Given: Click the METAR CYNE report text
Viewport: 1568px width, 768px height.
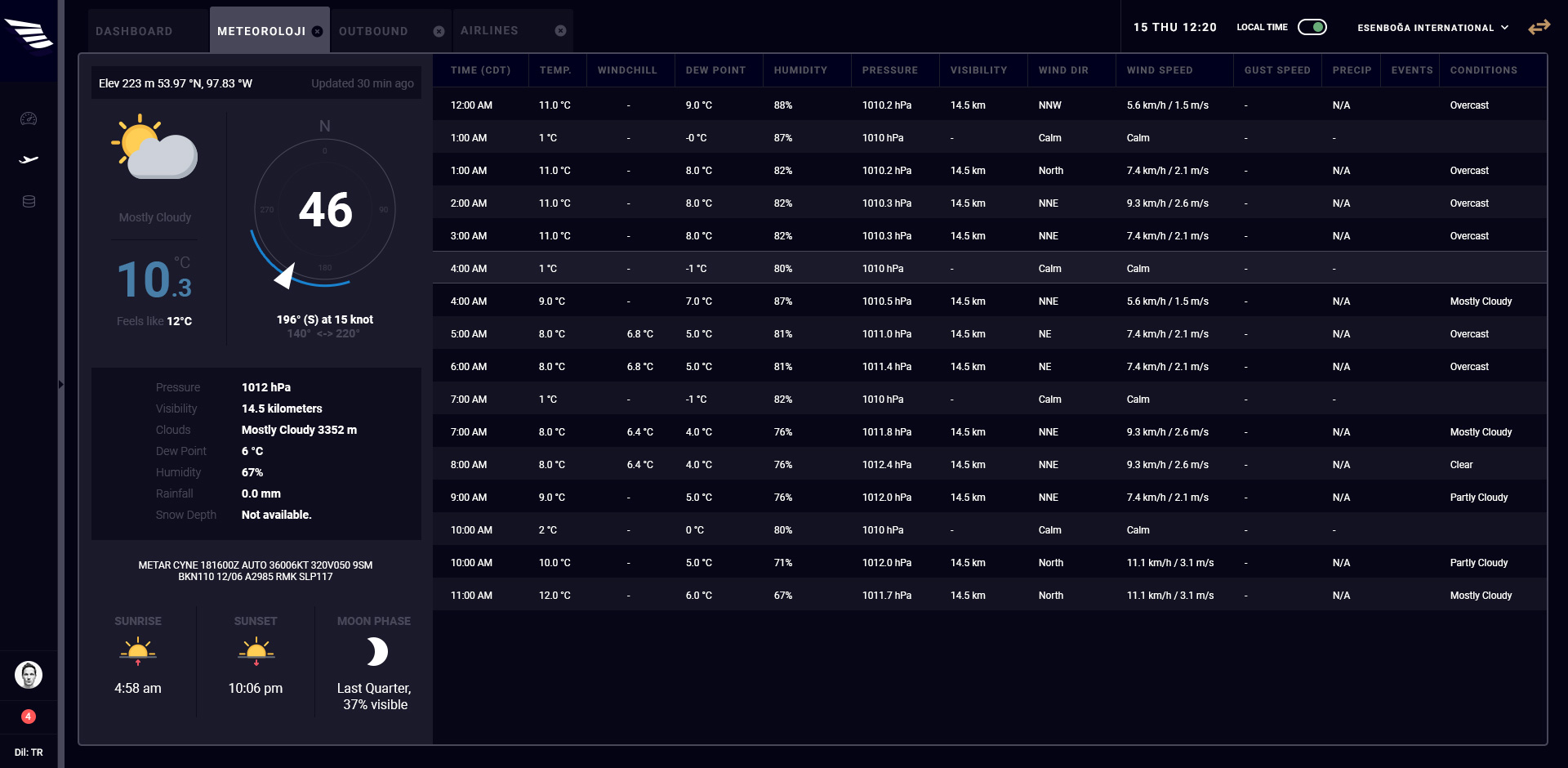Looking at the screenshot, I should coord(256,571).
